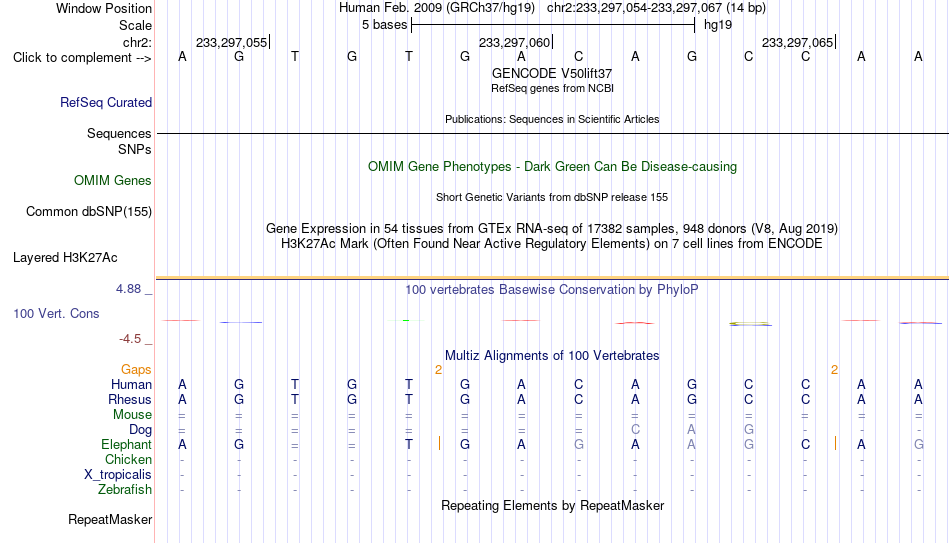Click the position text chr2:233,297,054-233,297,067
This screenshot has height=543, width=950.
click(x=634, y=8)
